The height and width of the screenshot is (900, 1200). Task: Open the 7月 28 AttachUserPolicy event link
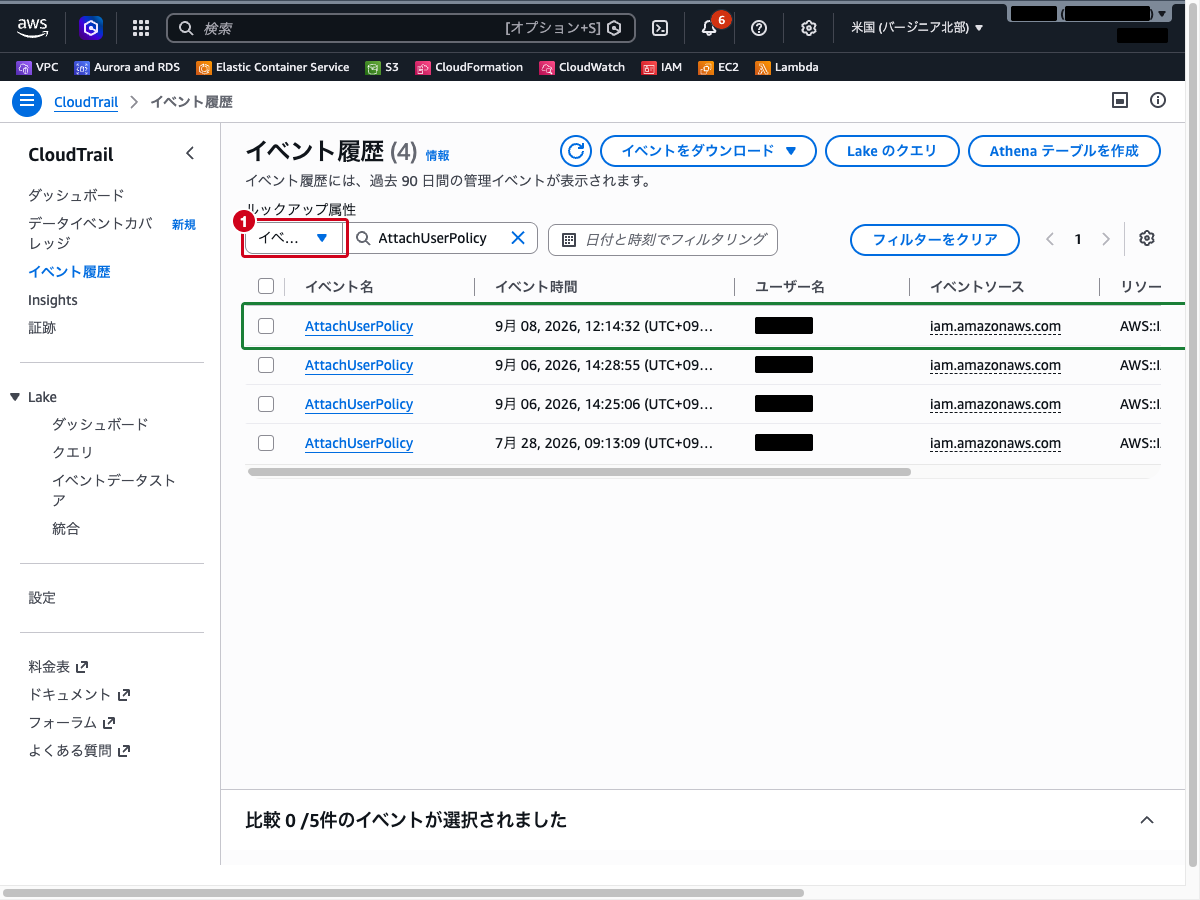[x=359, y=443]
